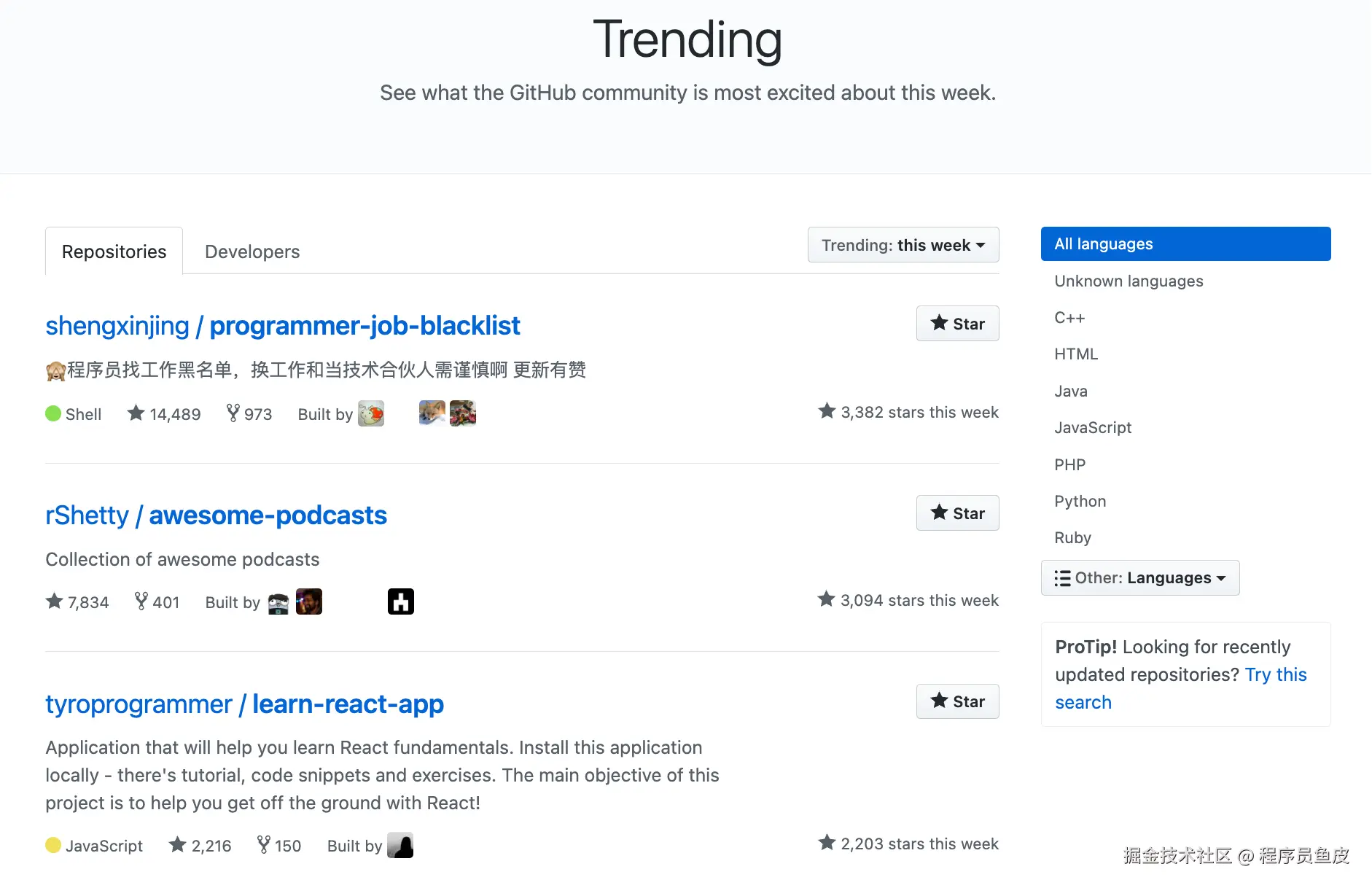The image size is (1372, 888).
Task: Open awesome-podcasts 401 forks
Action: 157,602
